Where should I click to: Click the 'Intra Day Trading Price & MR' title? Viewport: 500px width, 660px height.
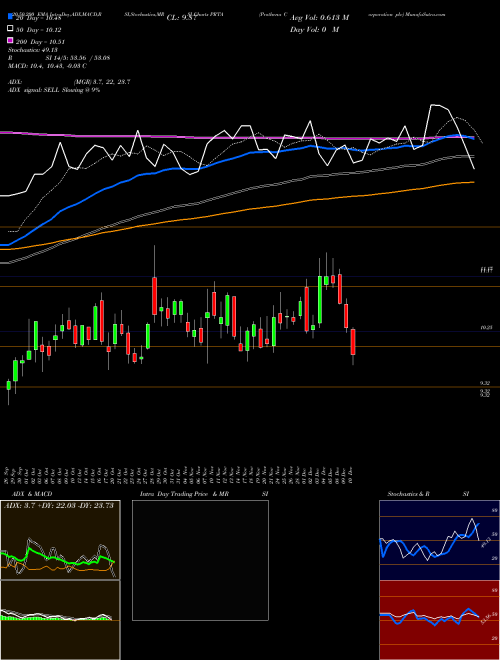pyautogui.click(x=184, y=494)
